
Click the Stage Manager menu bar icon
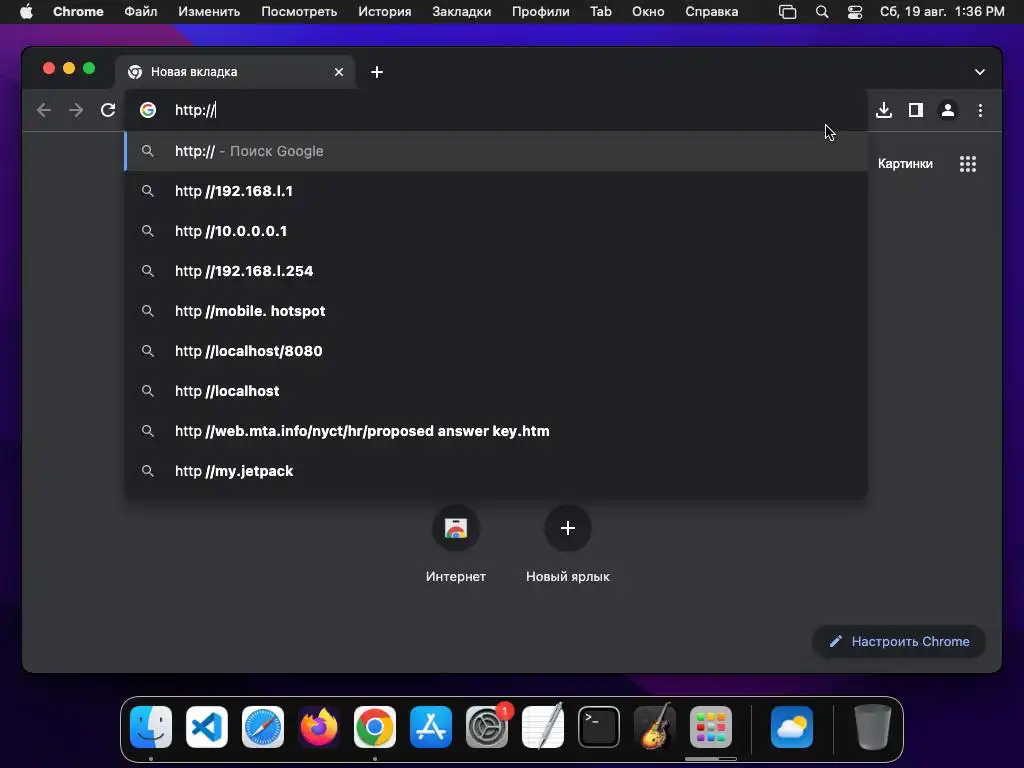[788, 12]
